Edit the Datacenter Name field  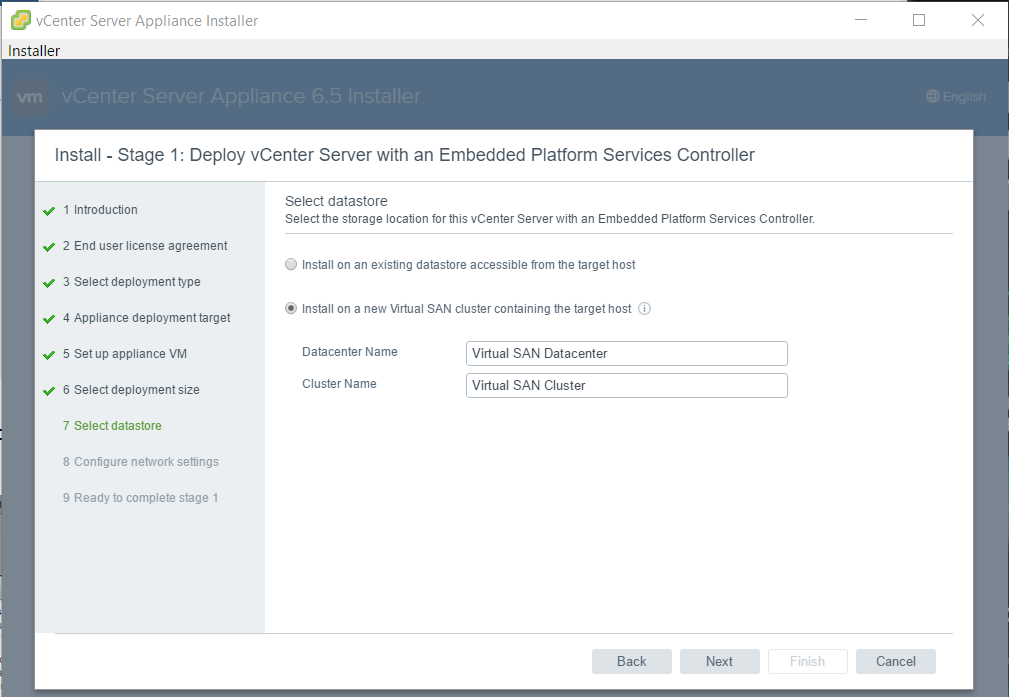(x=626, y=353)
